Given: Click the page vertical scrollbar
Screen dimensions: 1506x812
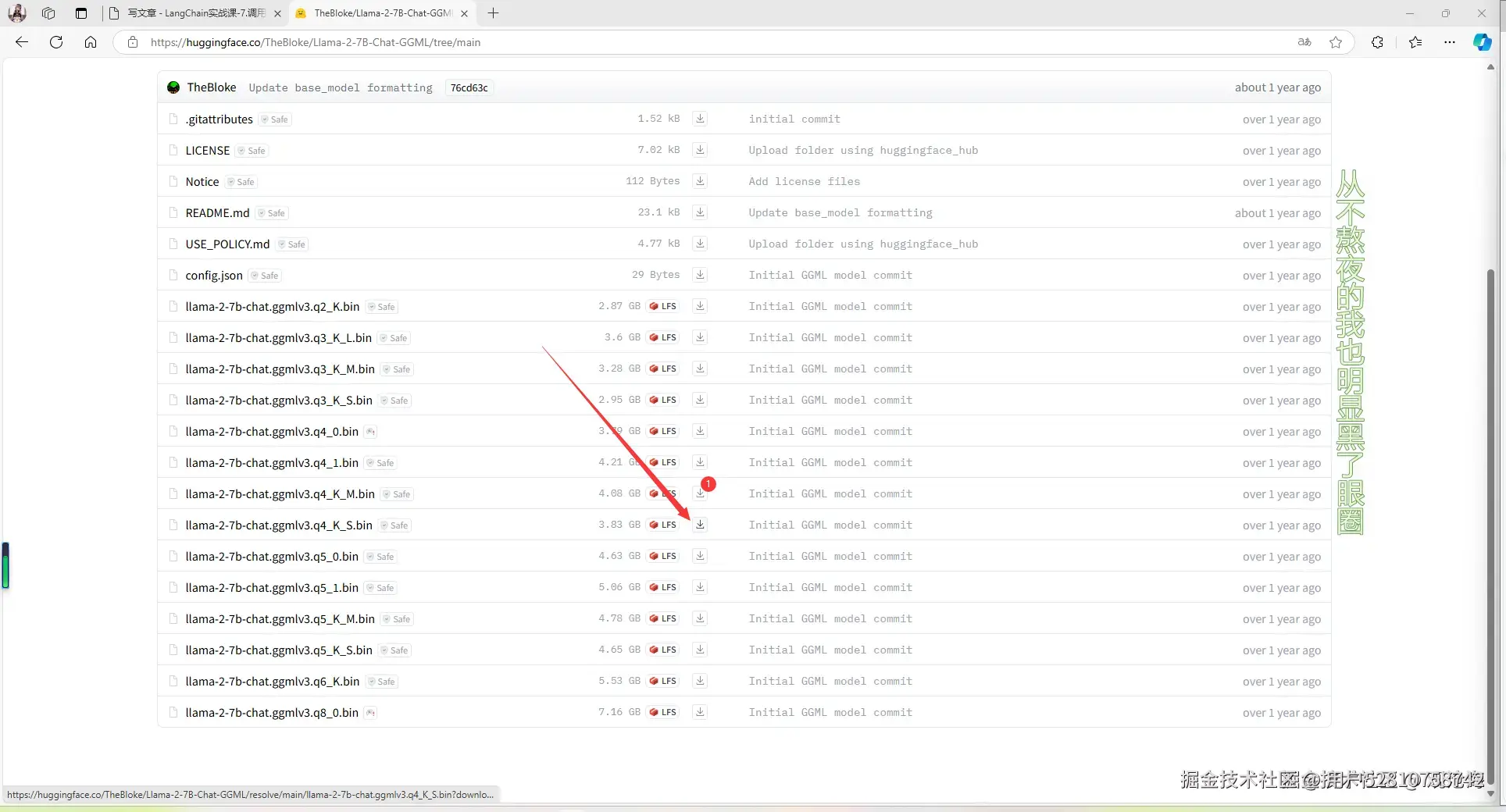Looking at the screenshot, I should coord(1490,528).
